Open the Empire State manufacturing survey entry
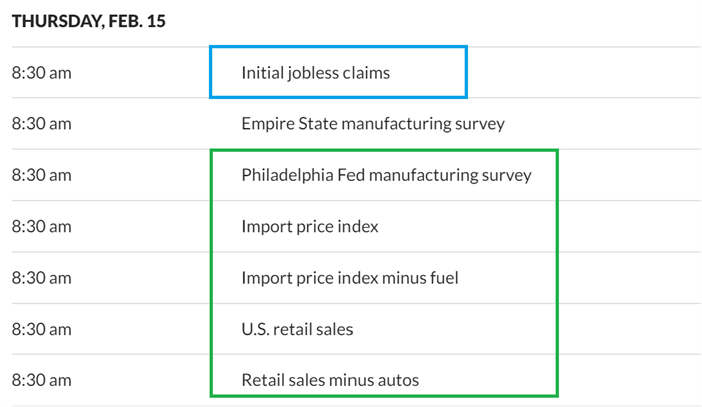The width and height of the screenshot is (702, 407). pyautogui.click(x=372, y=124)
